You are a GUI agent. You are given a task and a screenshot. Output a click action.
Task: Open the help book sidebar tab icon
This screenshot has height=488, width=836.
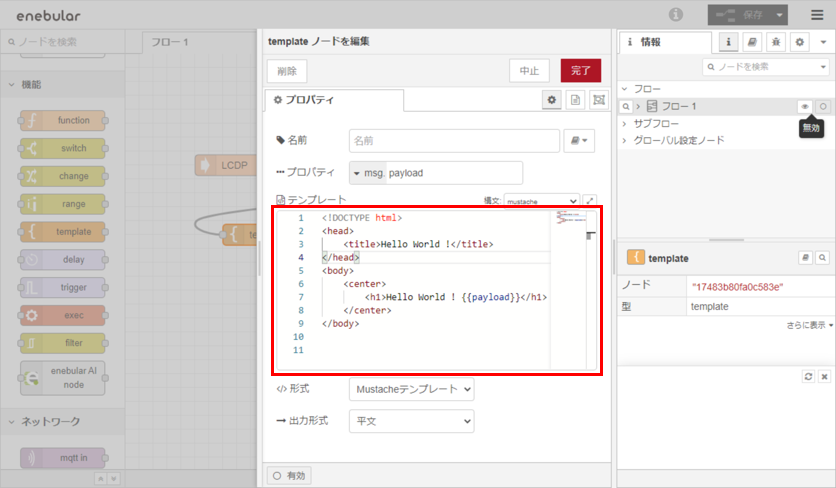coord(752,42)
